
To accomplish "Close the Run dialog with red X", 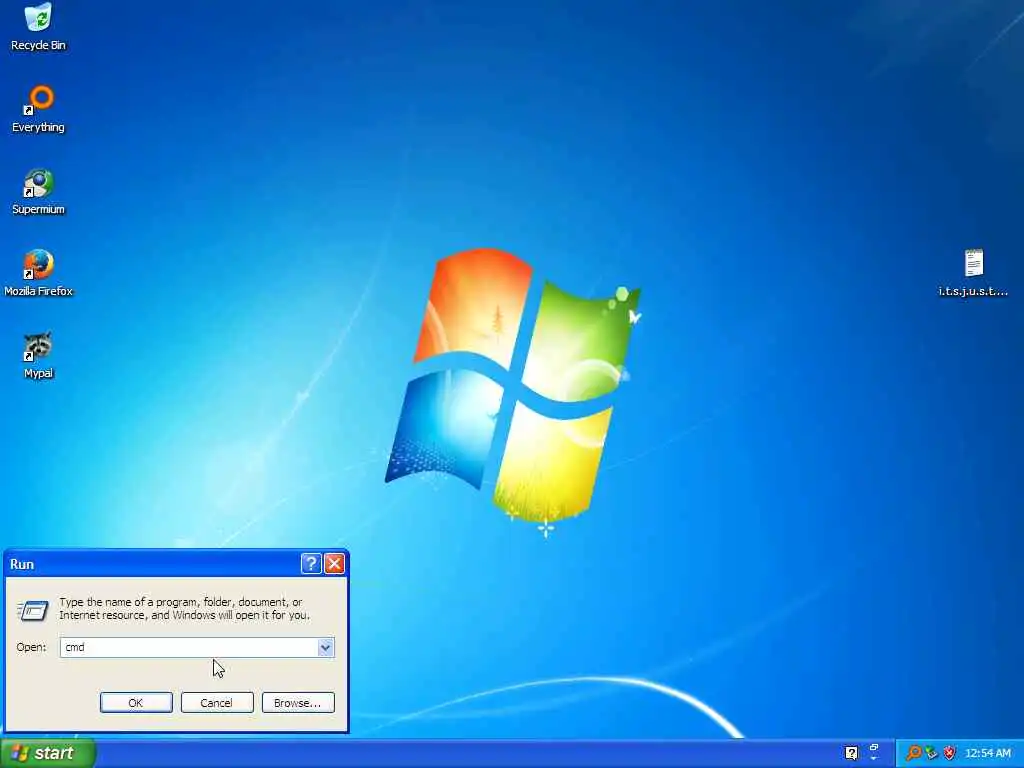I will pos(334,564).
